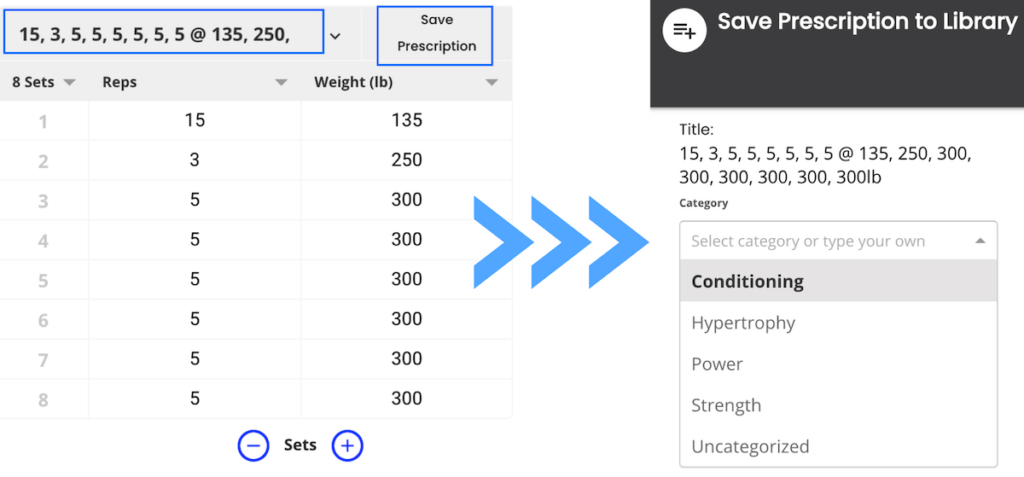Click the reps cell in set 8
Viewport: 1024px width, 477px height.
click(x=195, y=398)
